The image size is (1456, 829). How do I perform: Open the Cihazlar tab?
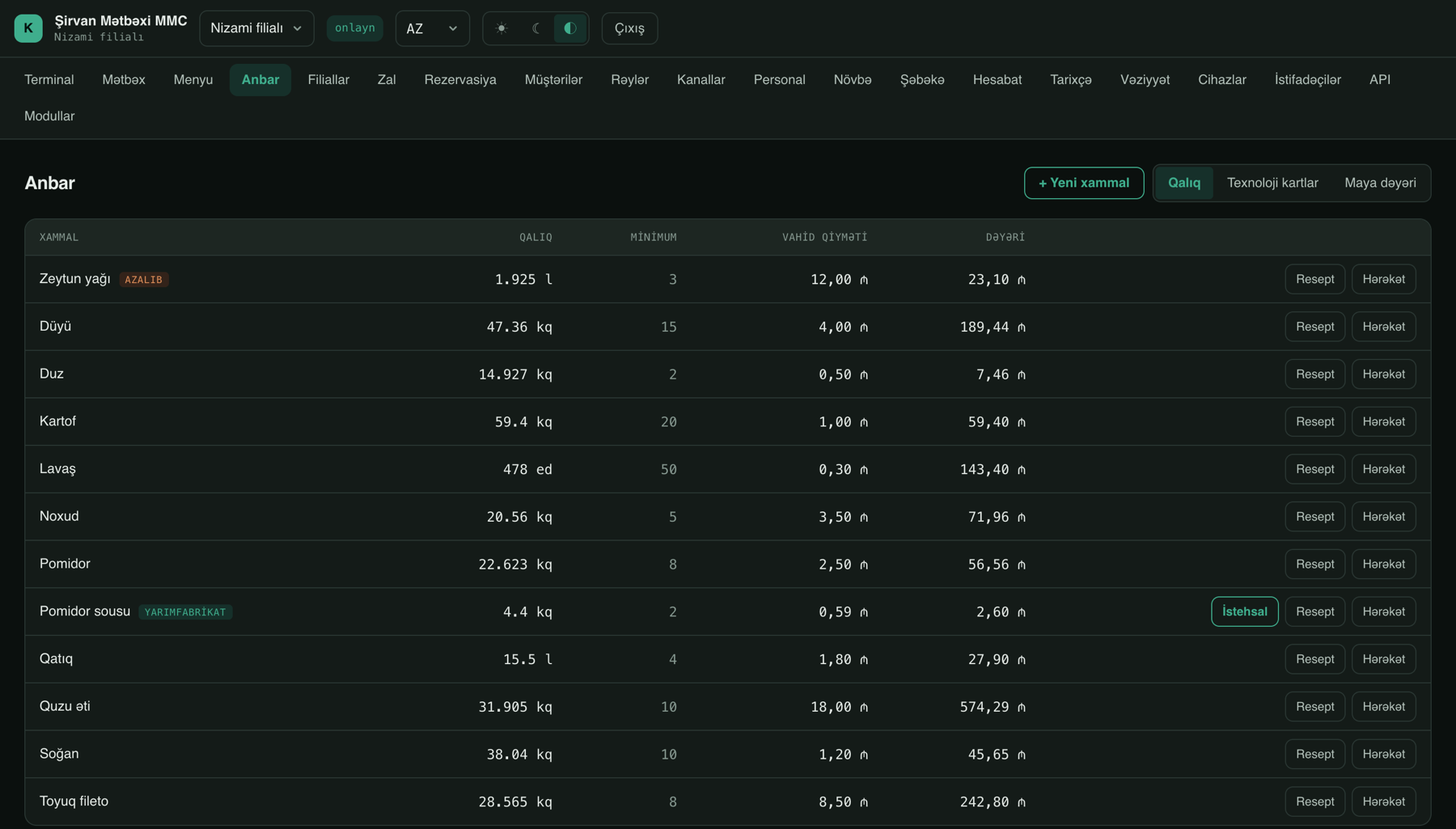pyautogui.click(x=1222, y=80)
